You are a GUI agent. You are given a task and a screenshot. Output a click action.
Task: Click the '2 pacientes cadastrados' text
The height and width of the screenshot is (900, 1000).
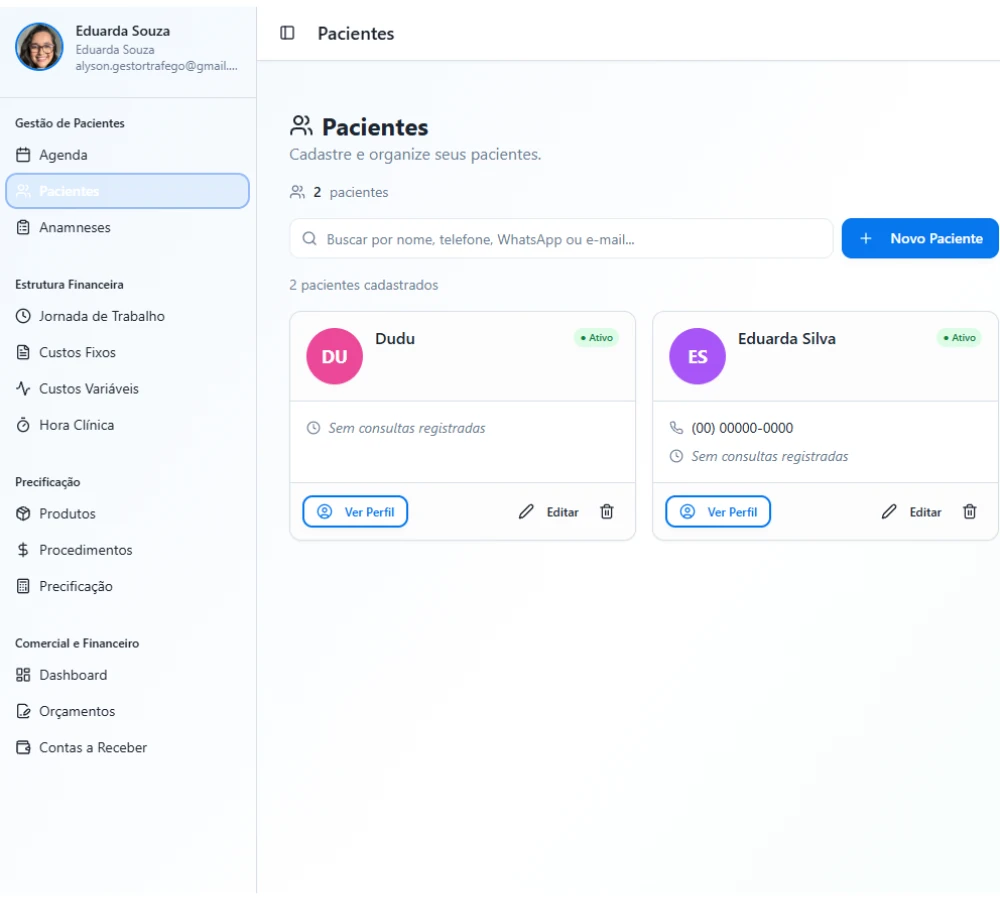pyautogui.click(x=364, y=285)
